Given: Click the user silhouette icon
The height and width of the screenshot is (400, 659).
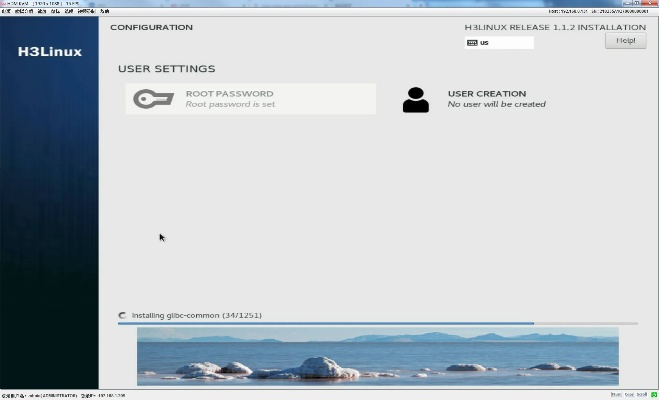Looking at the screenshot, I should click(x=415, y=99).
